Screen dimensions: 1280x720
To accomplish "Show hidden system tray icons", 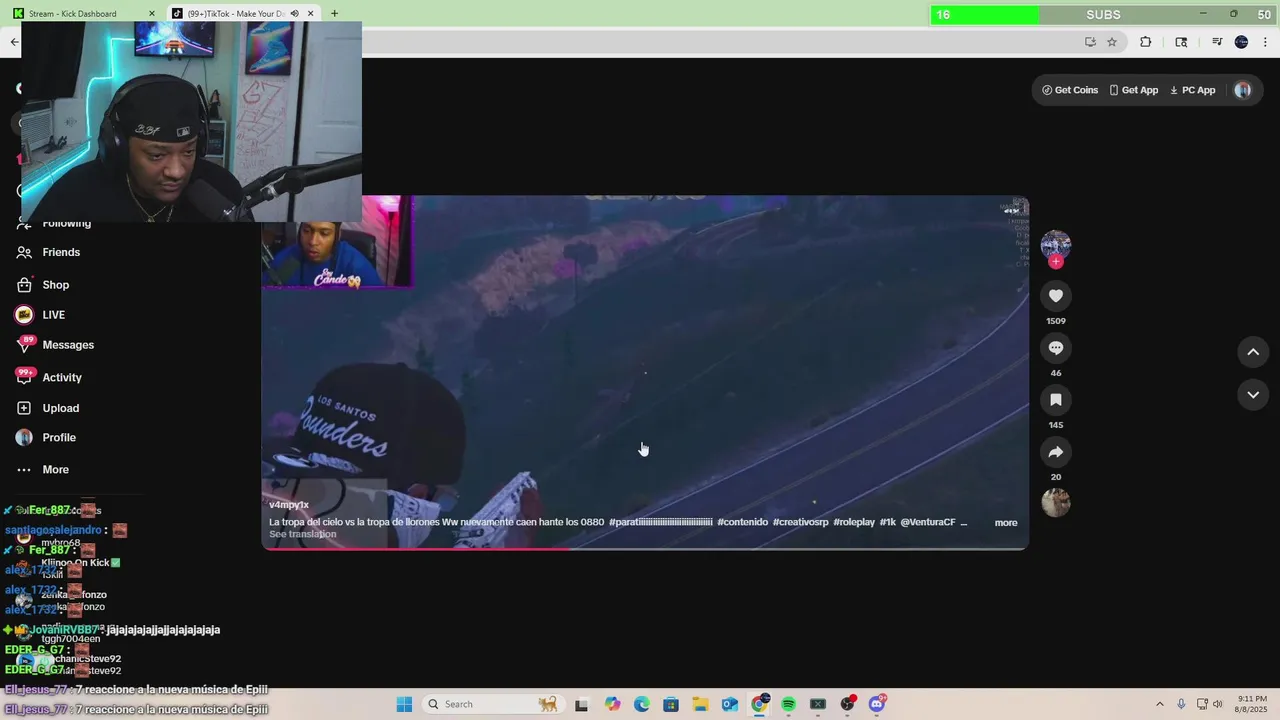I will (x=1161, y=704).
